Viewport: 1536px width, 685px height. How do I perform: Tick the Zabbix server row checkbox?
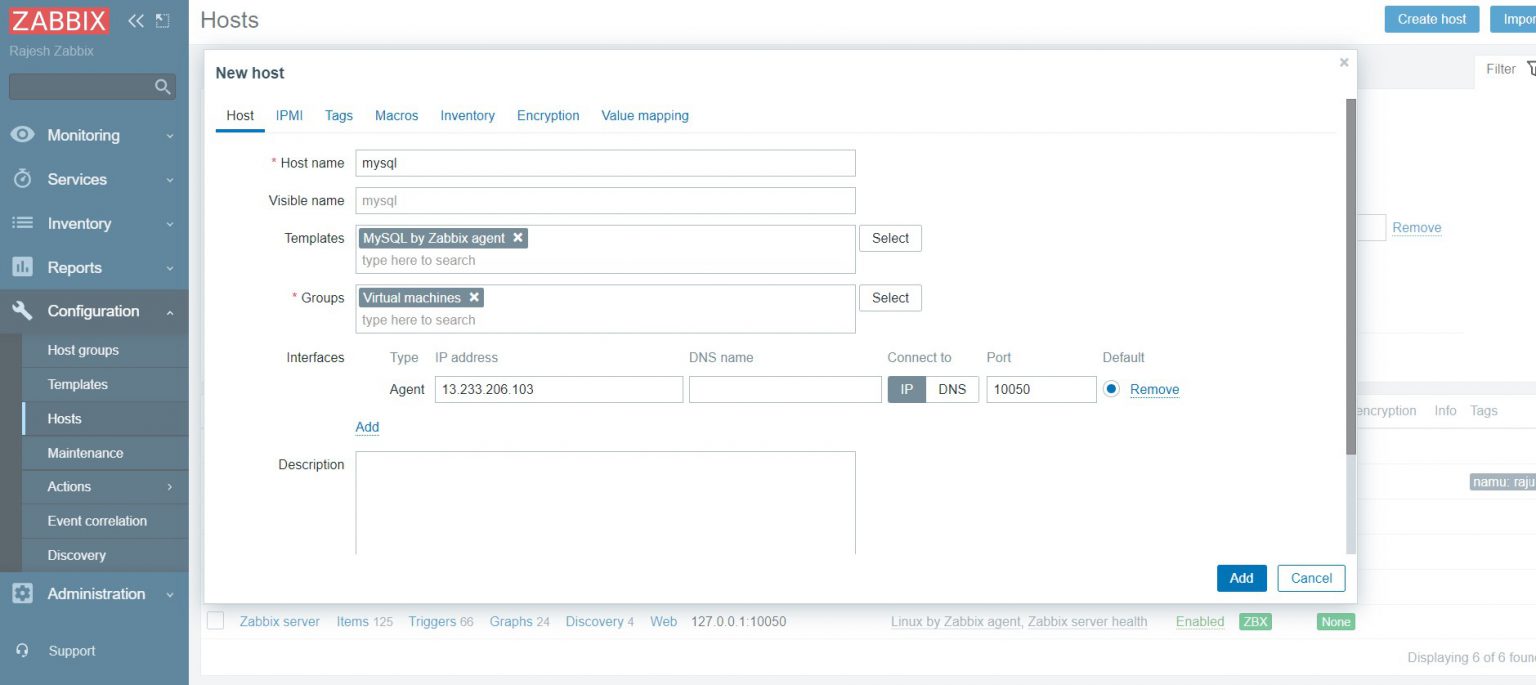(215, 621)
